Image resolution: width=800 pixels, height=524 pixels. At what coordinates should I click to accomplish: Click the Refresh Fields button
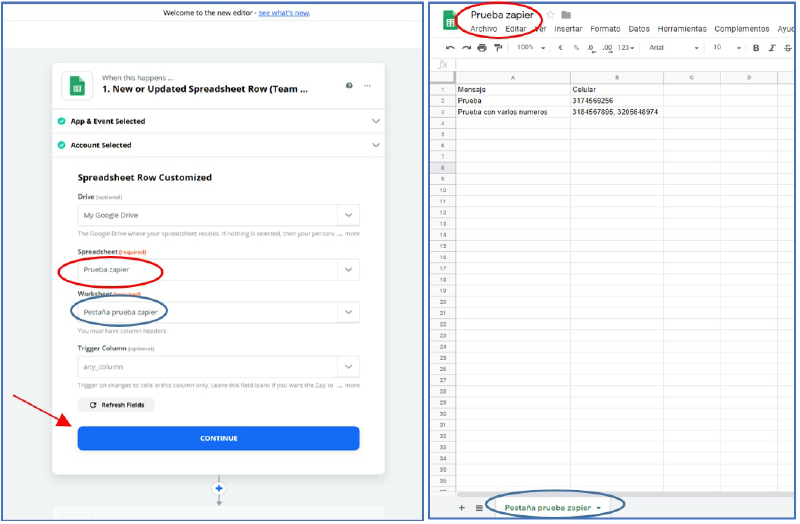pos(116,405)
